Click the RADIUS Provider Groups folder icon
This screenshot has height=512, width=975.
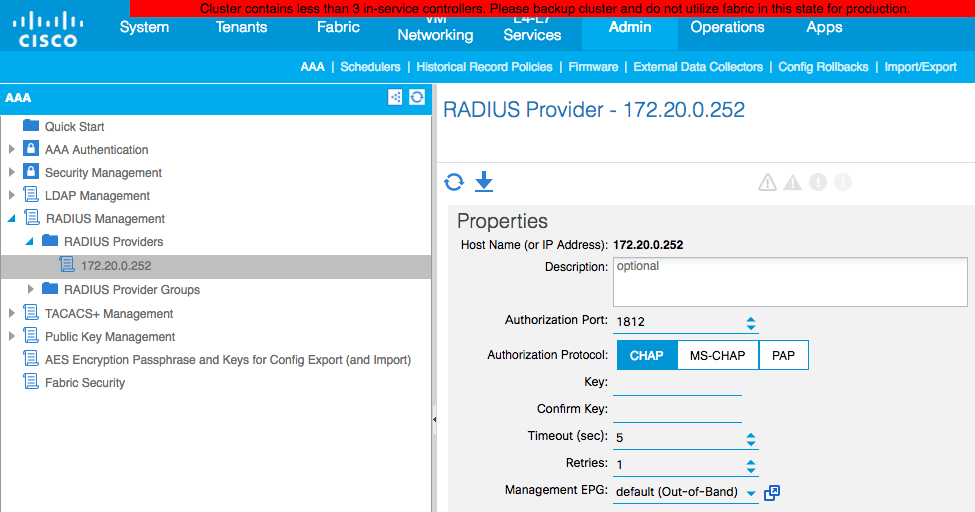(x=50, y=289)
